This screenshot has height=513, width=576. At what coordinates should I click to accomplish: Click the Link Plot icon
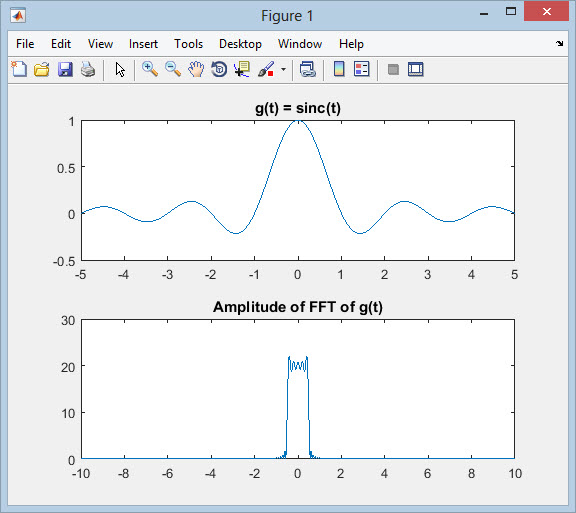point(307,69)
